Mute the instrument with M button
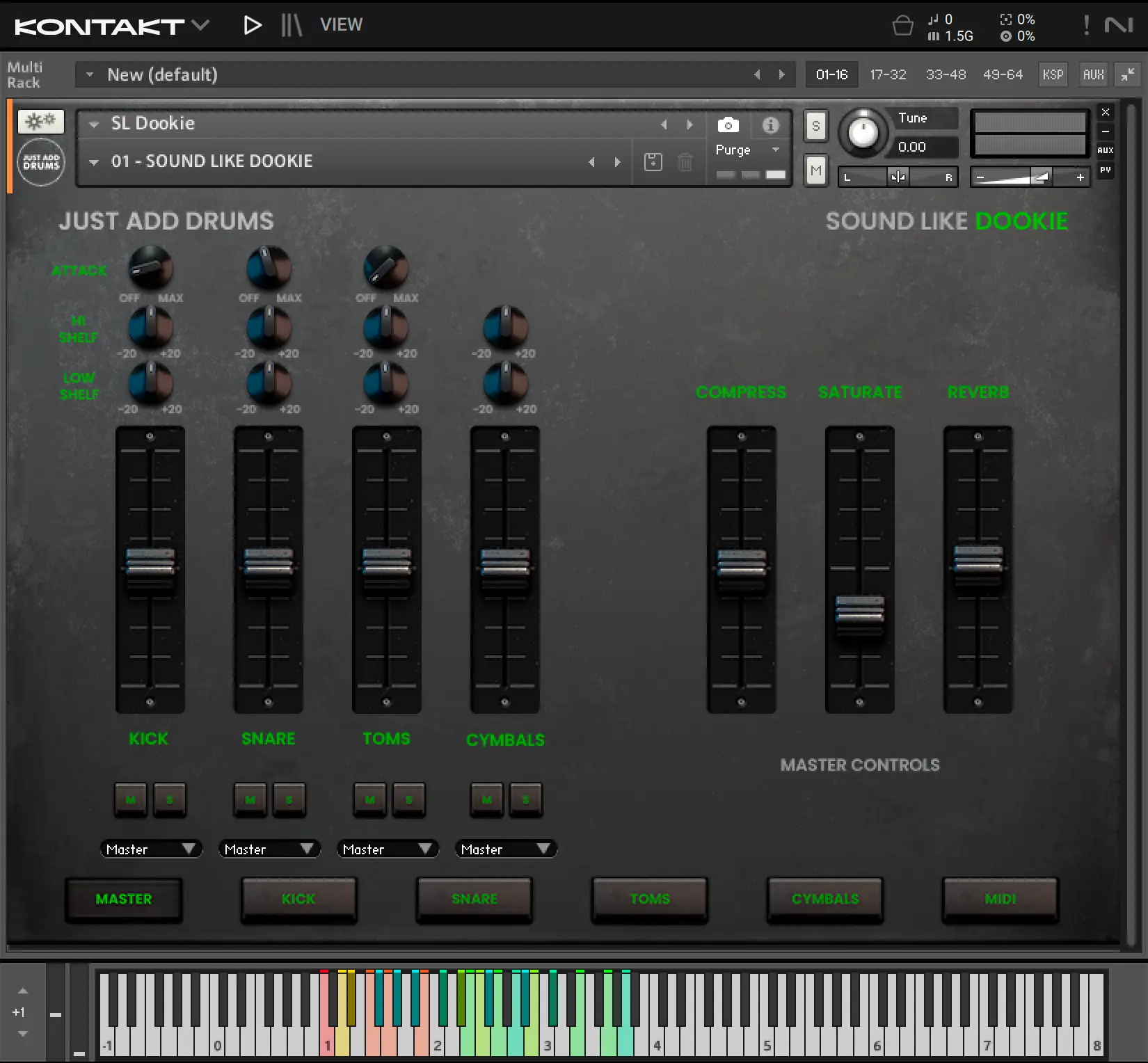Viewport: 1148px width, 1063px height. (815, 170)
